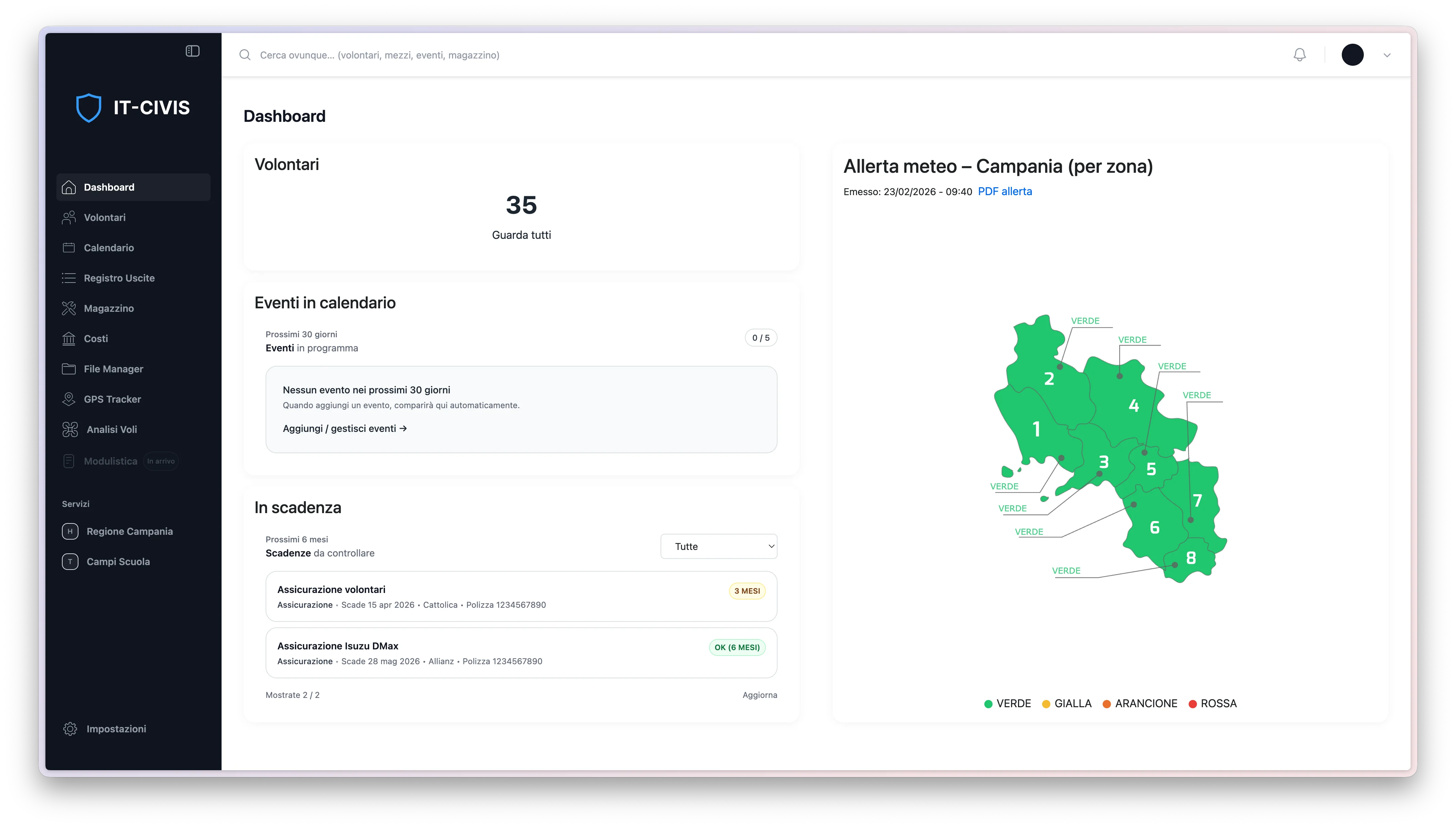Click Aggiungi / gestisci eventi link
Viewport: 1456px width, 828px height.
point(344,428)
